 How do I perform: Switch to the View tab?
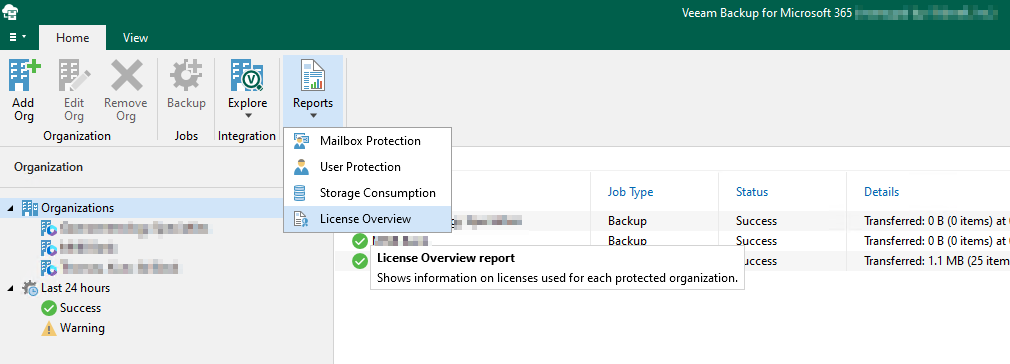(135, 38)
